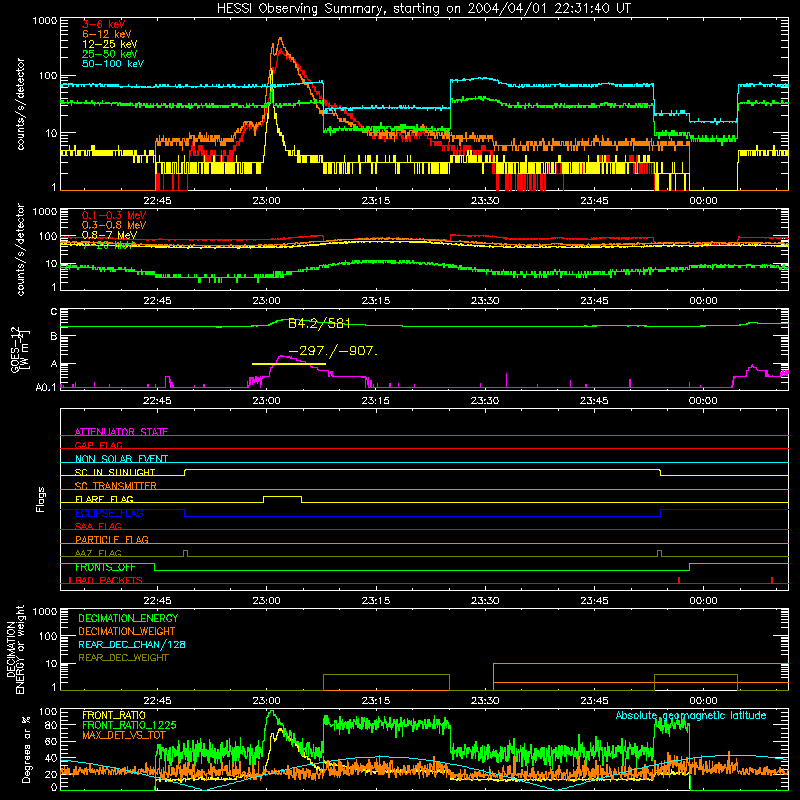Click the DECIMATION_ENERGY legend label
The image size is (800, 800).
(x=128, y=618)
